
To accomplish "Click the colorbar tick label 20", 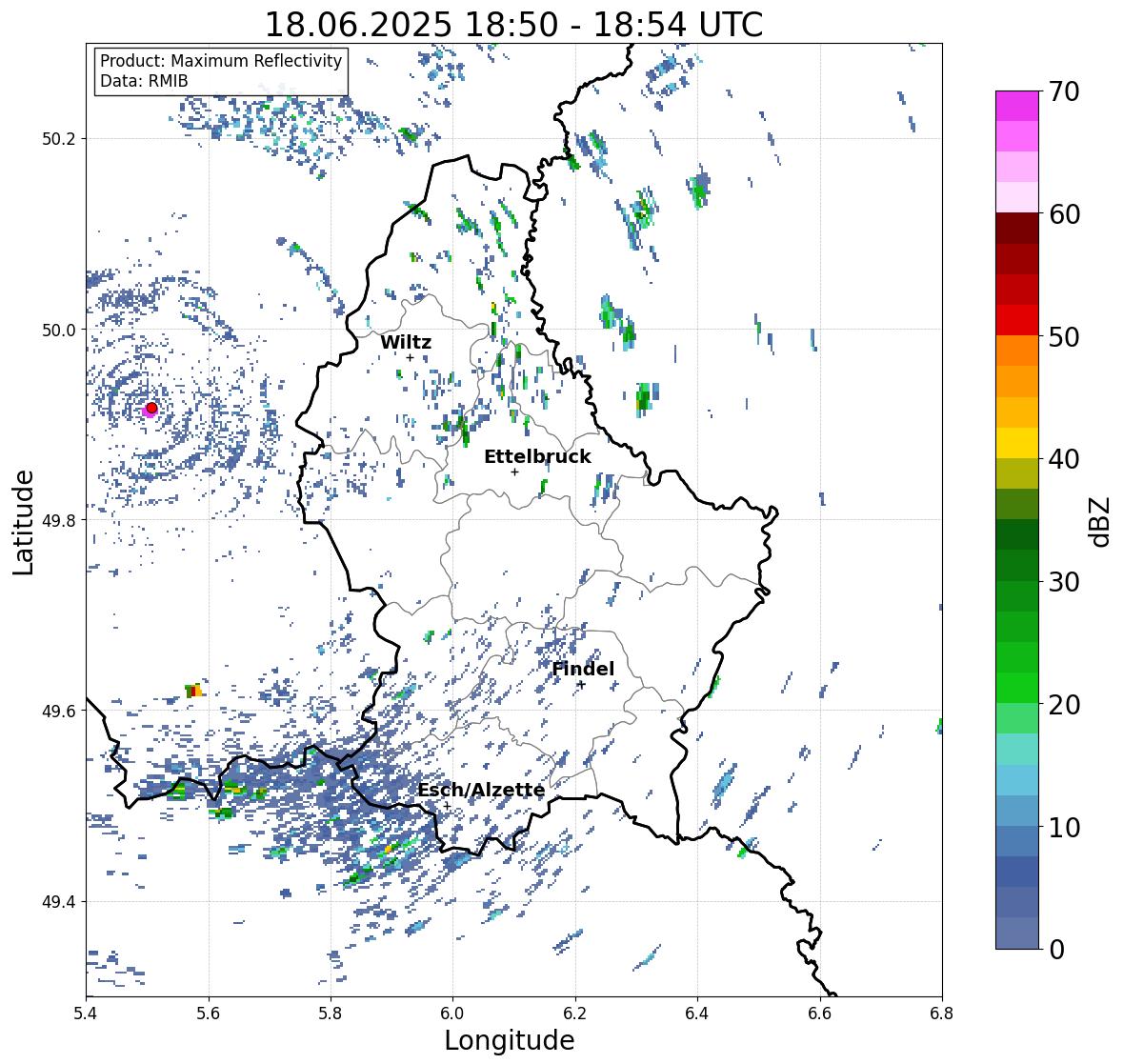I will click(x=1064, y=705).
